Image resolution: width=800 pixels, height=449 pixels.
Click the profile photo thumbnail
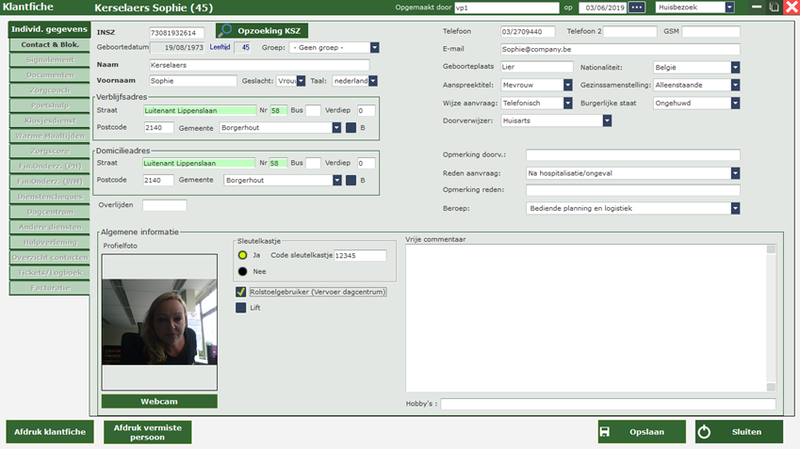(158, 321)
